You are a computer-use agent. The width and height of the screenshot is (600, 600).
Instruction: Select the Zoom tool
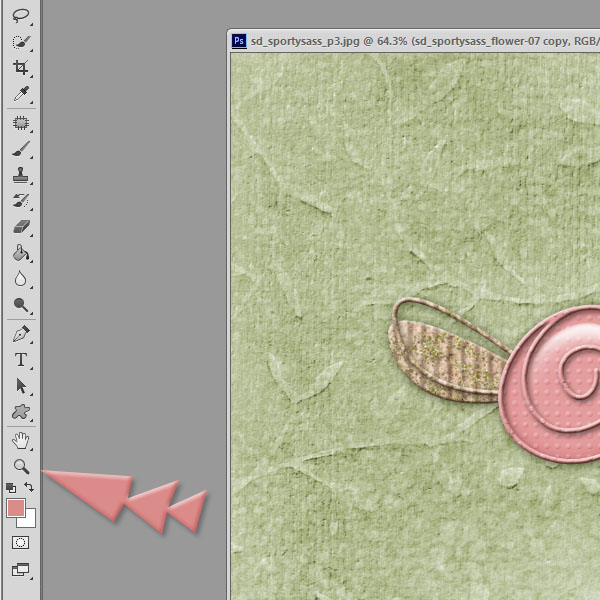21,466
